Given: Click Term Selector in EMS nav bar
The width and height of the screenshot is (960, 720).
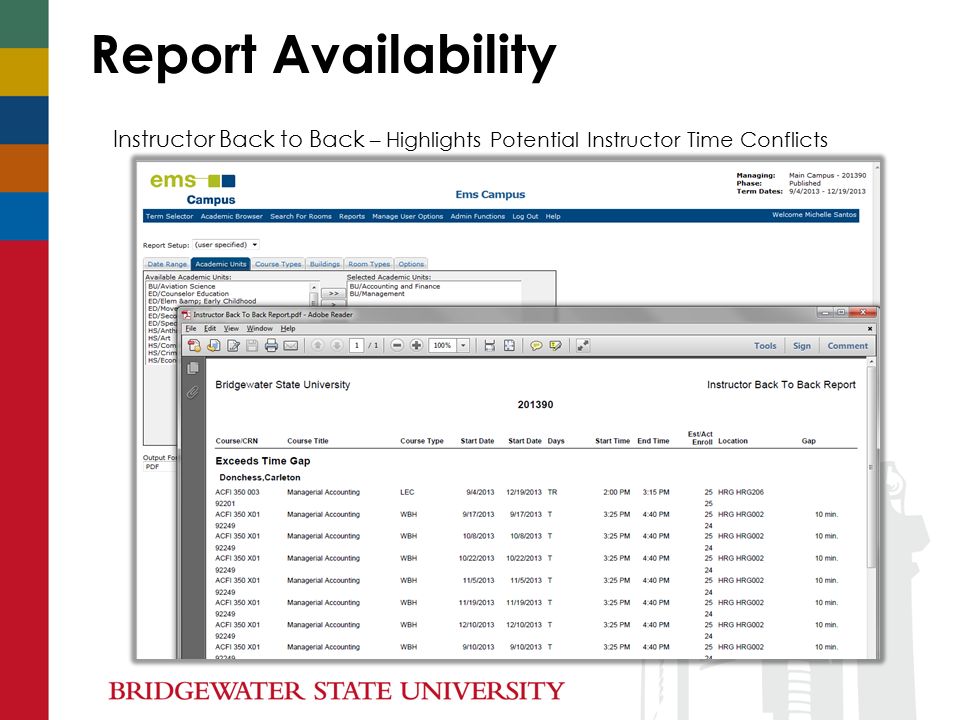Looking at the screenshot, I should tap(170, 216).
